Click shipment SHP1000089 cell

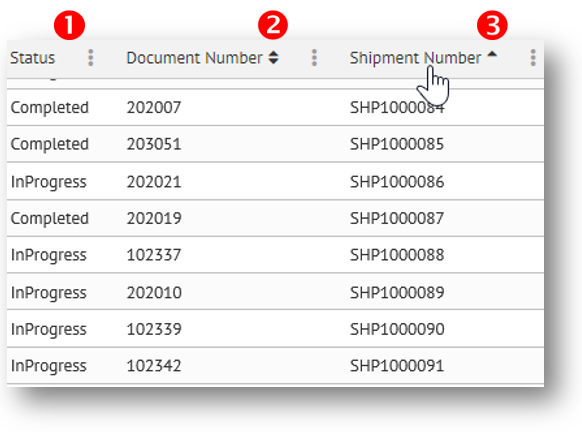397,292
